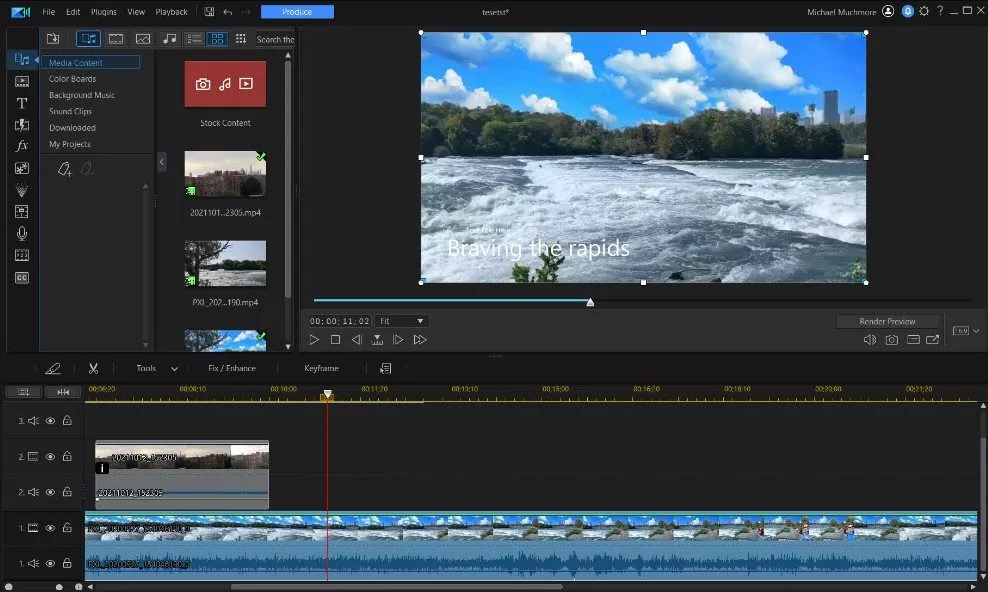Click the preview playback seek slider
This screenshot has width=988, height=592.
[x=589, y=301]
